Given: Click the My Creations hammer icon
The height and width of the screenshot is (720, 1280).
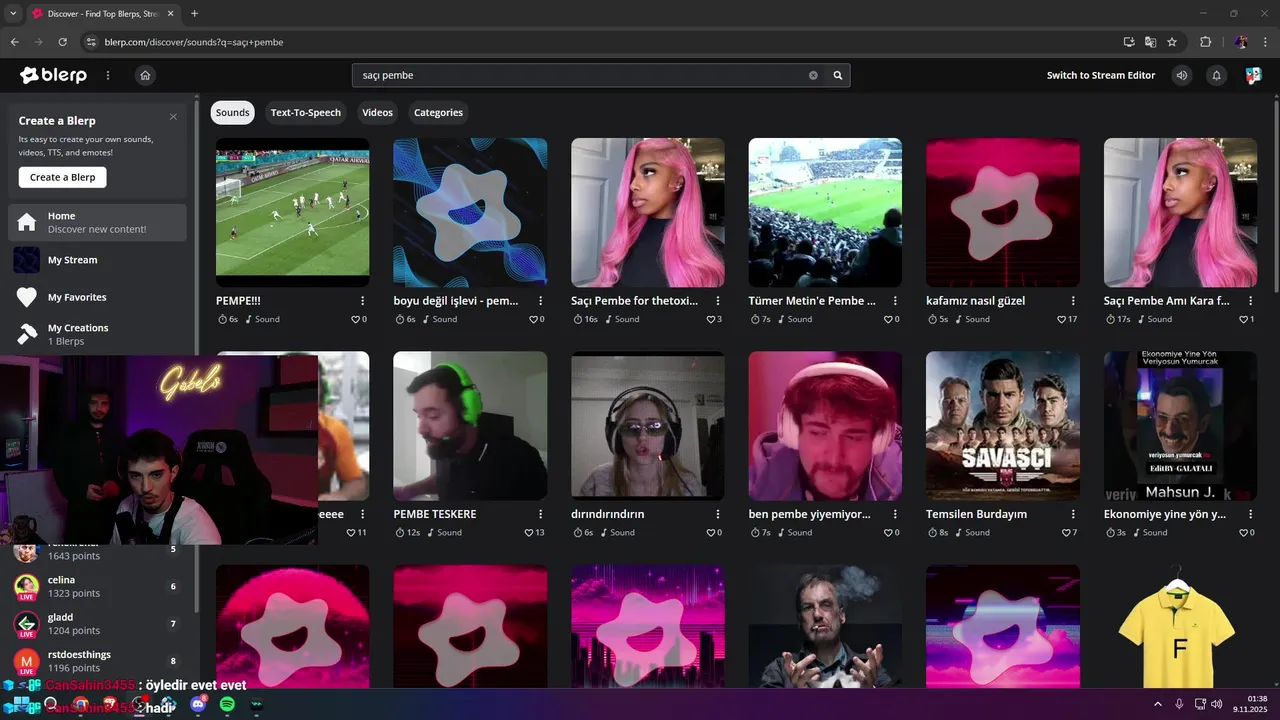Looking at the screenshot, I should (x=27, y=334).
